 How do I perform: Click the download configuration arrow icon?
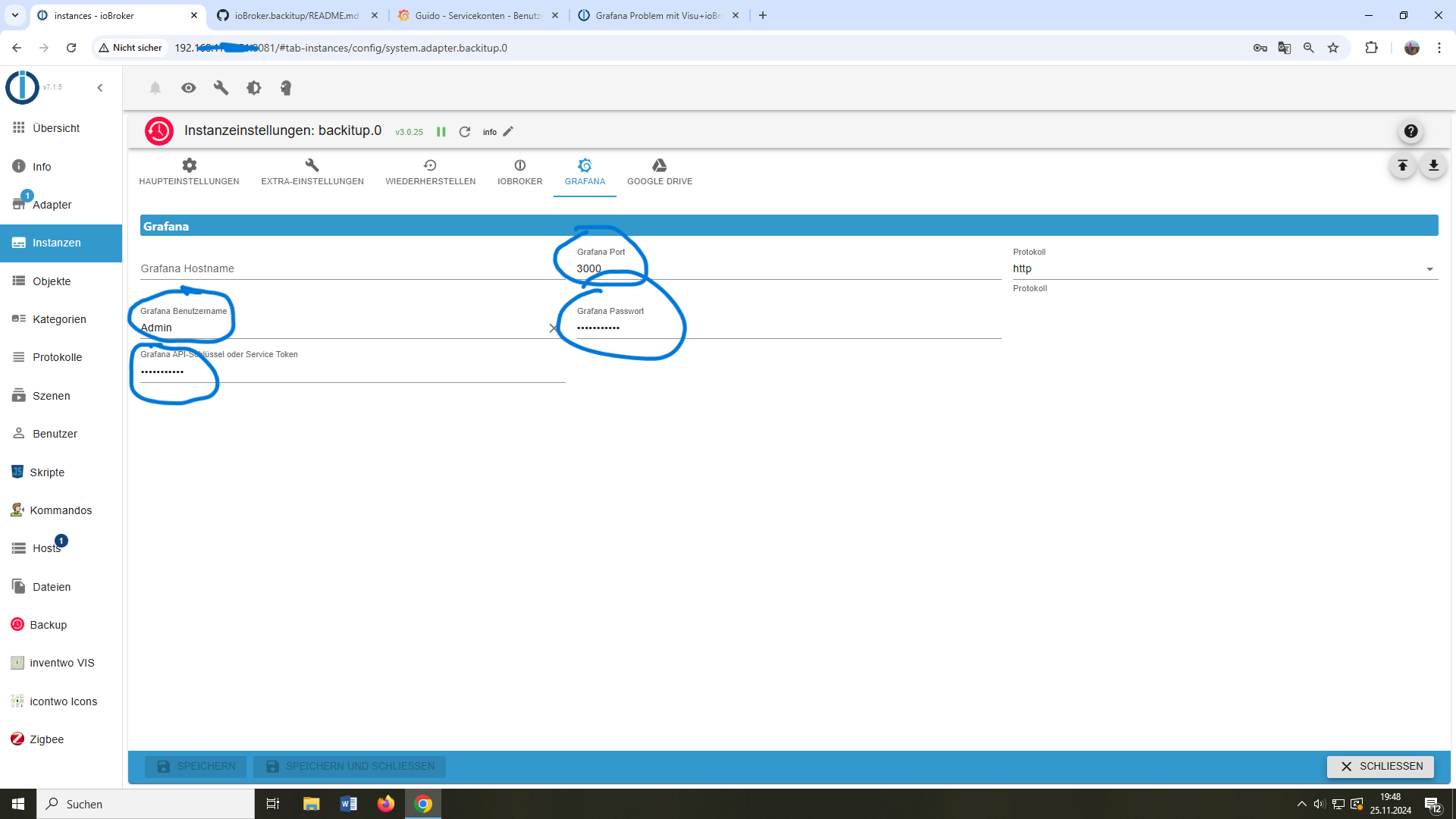(1433, 166)
